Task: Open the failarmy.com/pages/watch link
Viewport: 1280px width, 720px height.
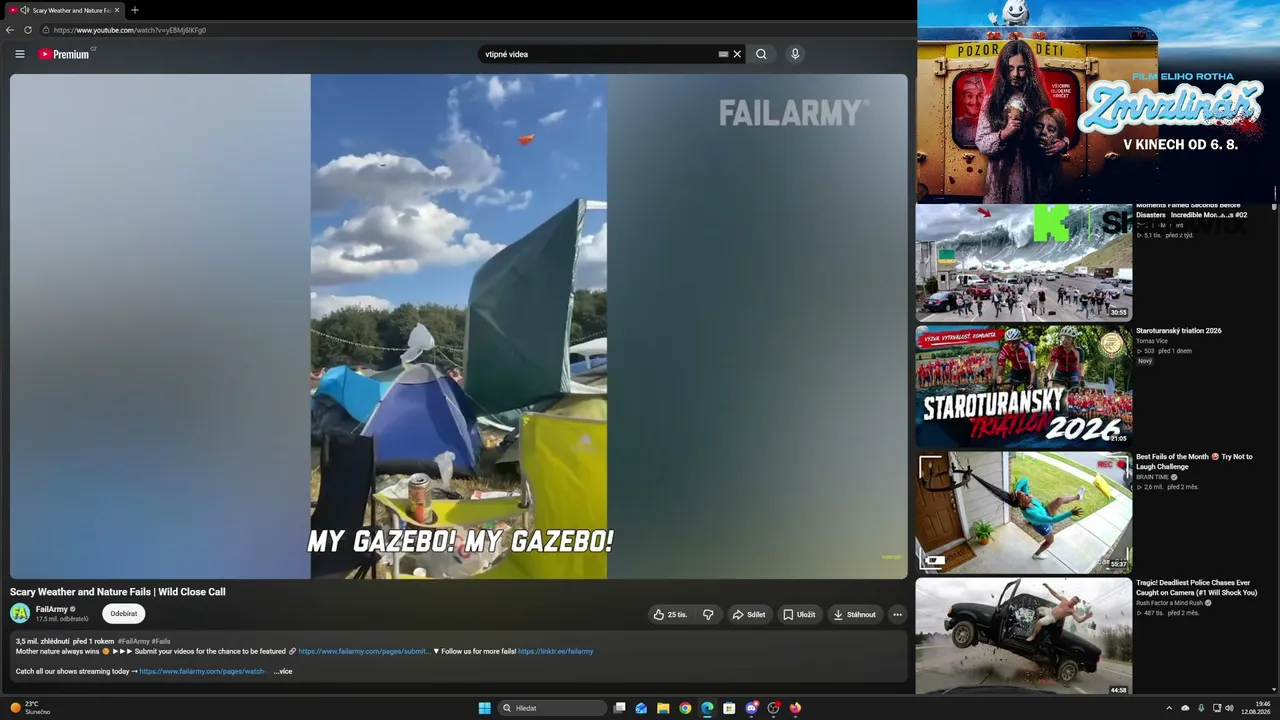Action: point(202,671)
